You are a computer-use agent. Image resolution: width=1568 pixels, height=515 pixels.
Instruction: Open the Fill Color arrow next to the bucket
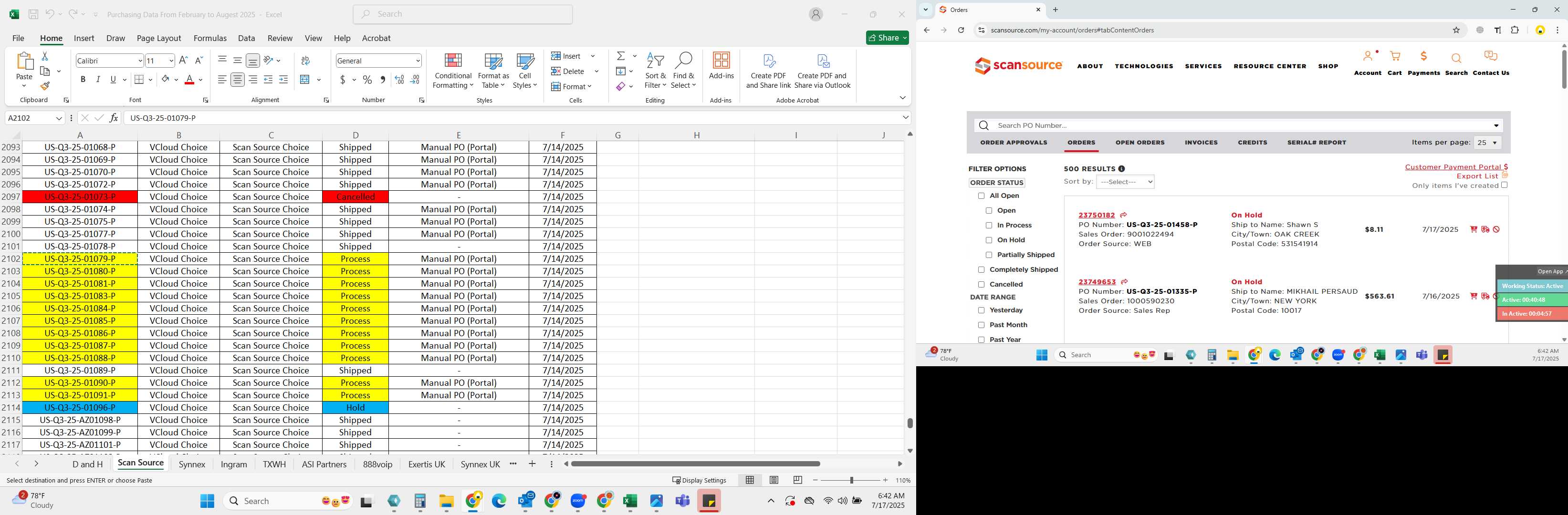click(x=177, y=80)
